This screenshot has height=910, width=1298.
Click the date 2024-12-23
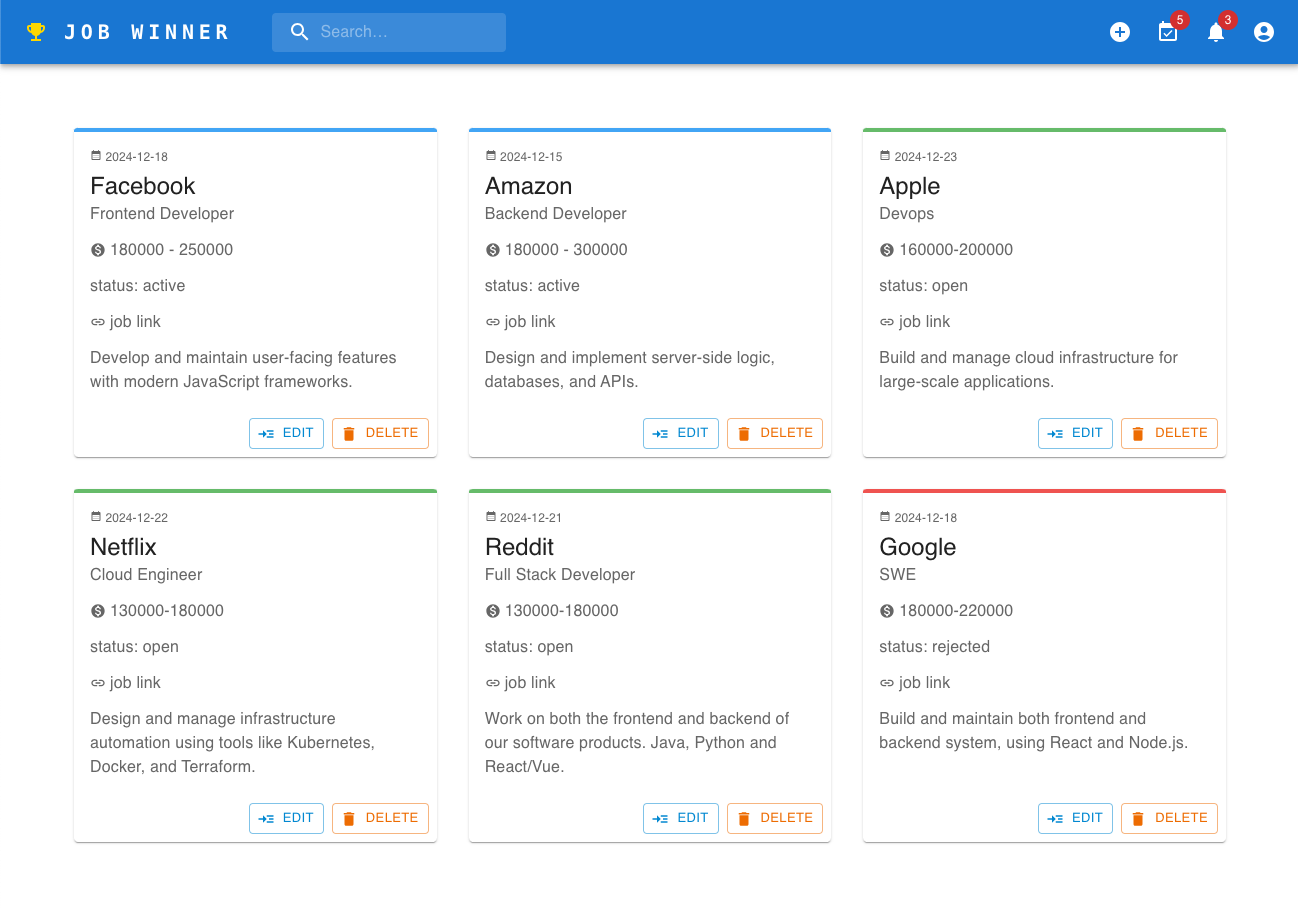926,157
